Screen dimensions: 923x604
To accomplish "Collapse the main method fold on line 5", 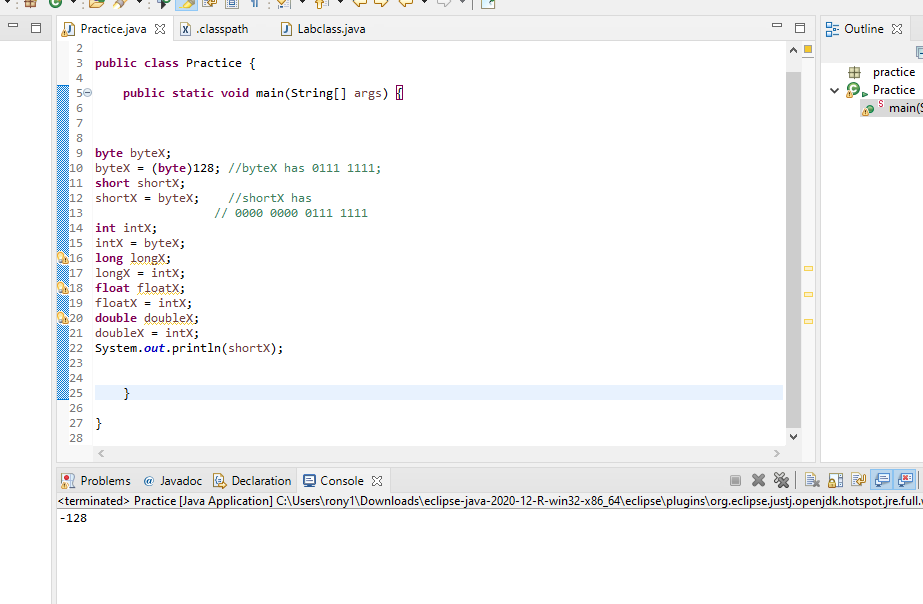I will pyautogui.click(x=89, y=92).
